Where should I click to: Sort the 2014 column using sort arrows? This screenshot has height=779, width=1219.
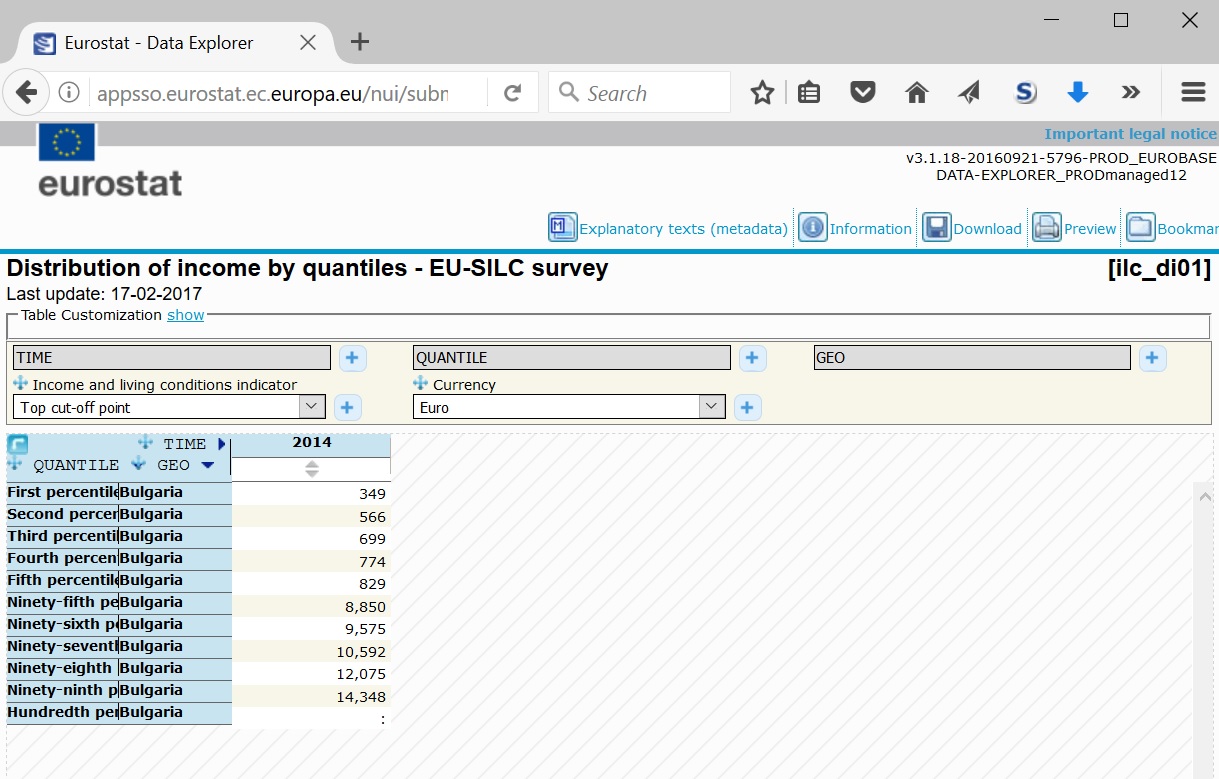point(311,468)
